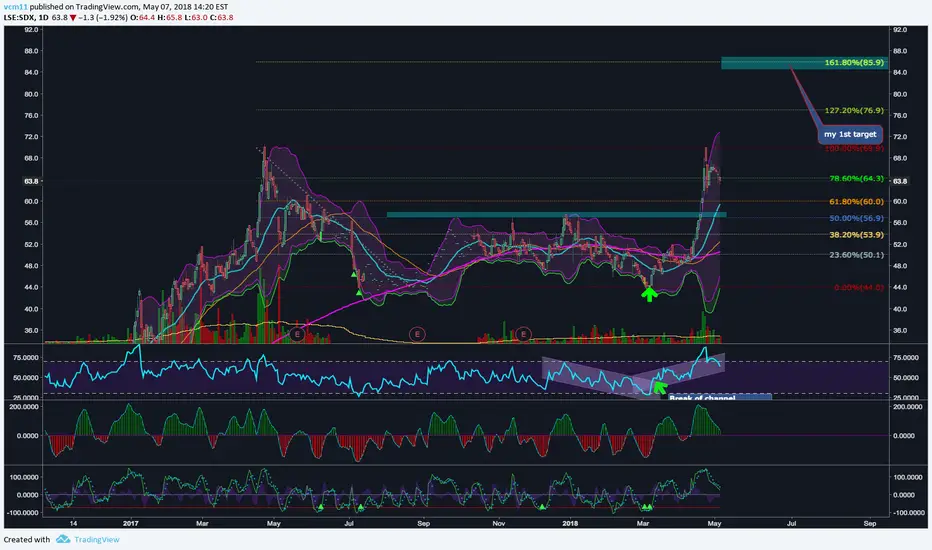Click the red down triangle beside 63.8 in header

click(x=73, y=18)
